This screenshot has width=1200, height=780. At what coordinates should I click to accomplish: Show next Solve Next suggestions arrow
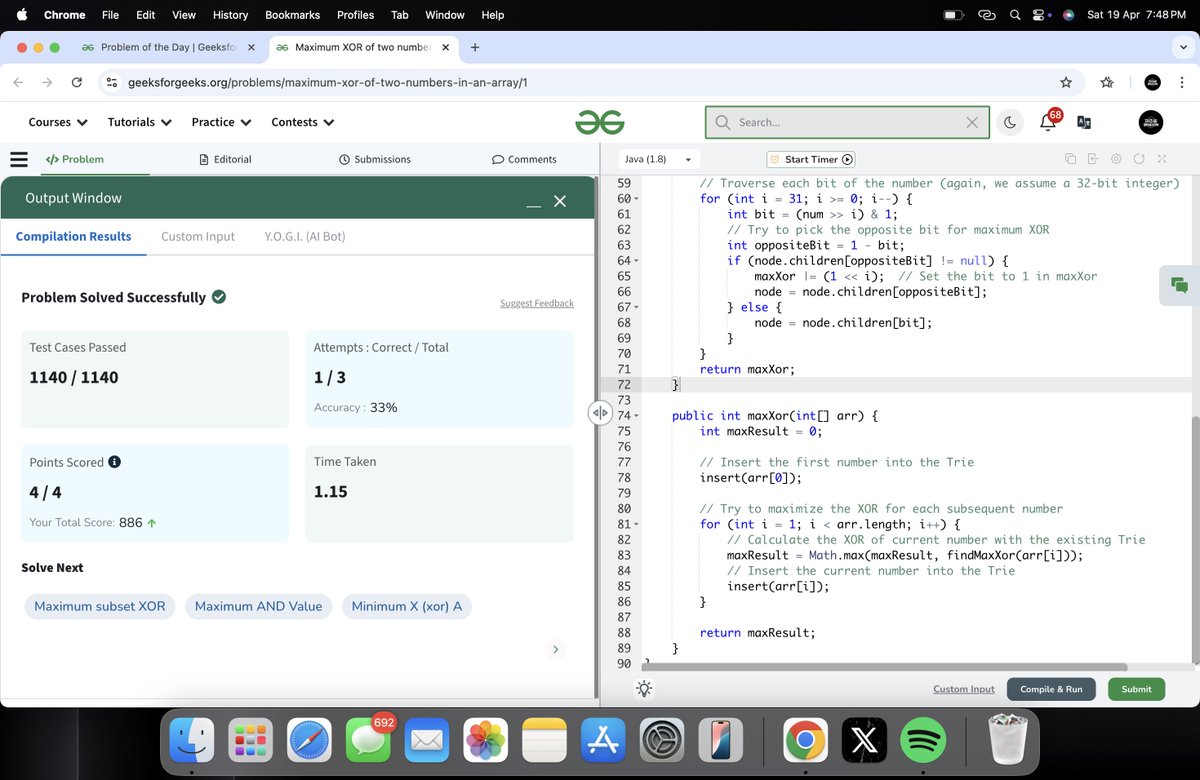click(x=556, y=649)
